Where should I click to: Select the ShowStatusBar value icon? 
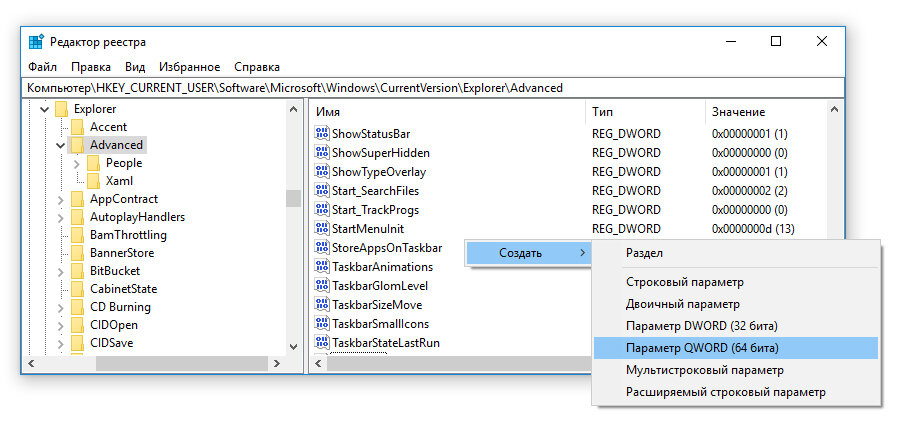coord(321,133)
